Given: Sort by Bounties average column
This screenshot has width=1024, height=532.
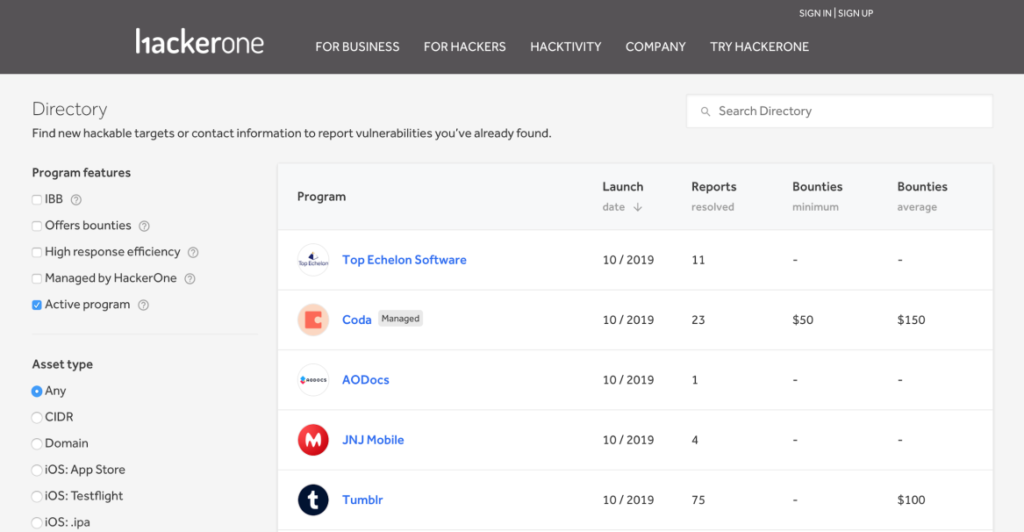Looking at the screenshot, I should (x=922, y=196).
